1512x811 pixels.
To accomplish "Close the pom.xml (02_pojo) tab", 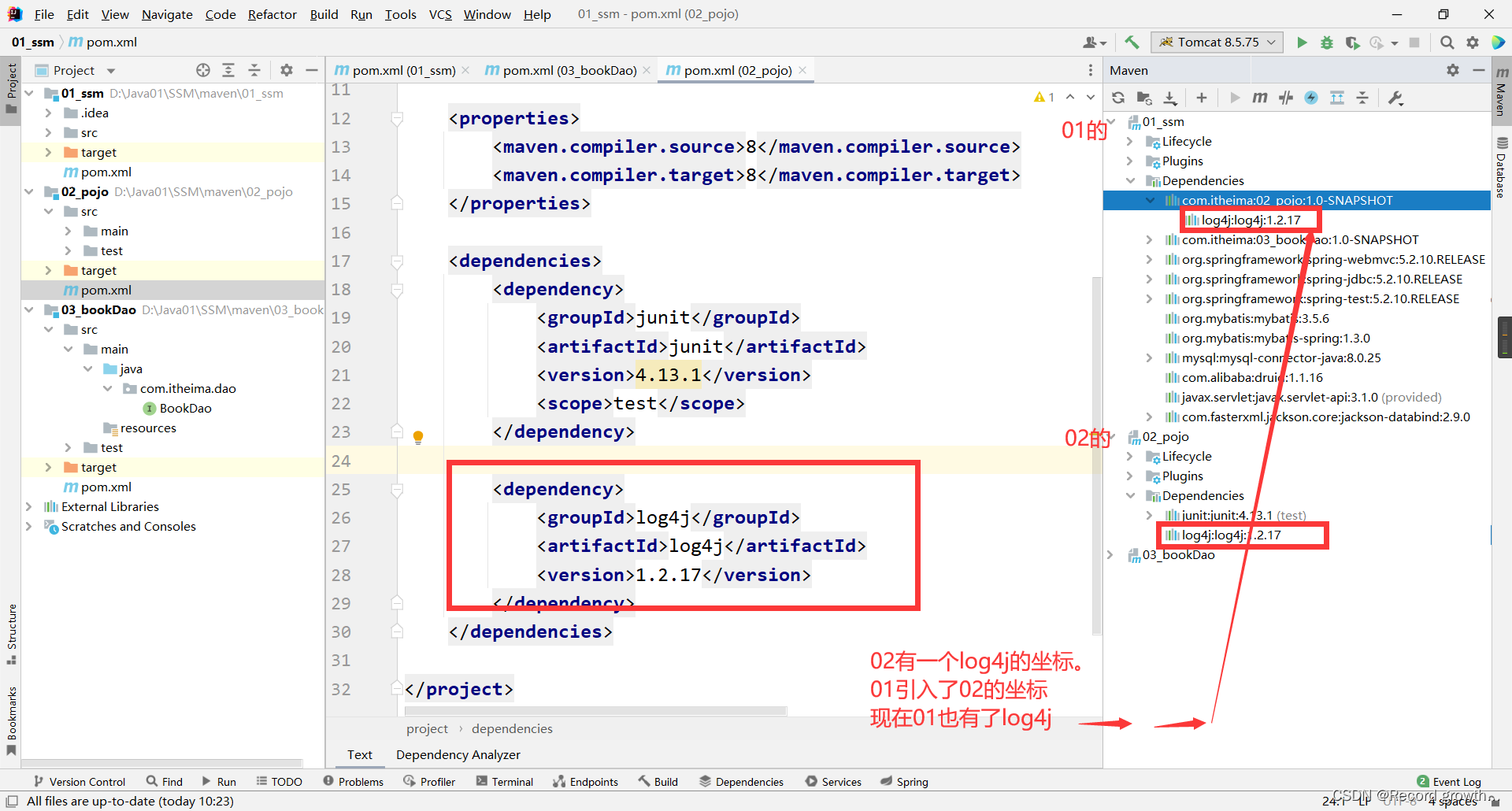I will (802, 70).
